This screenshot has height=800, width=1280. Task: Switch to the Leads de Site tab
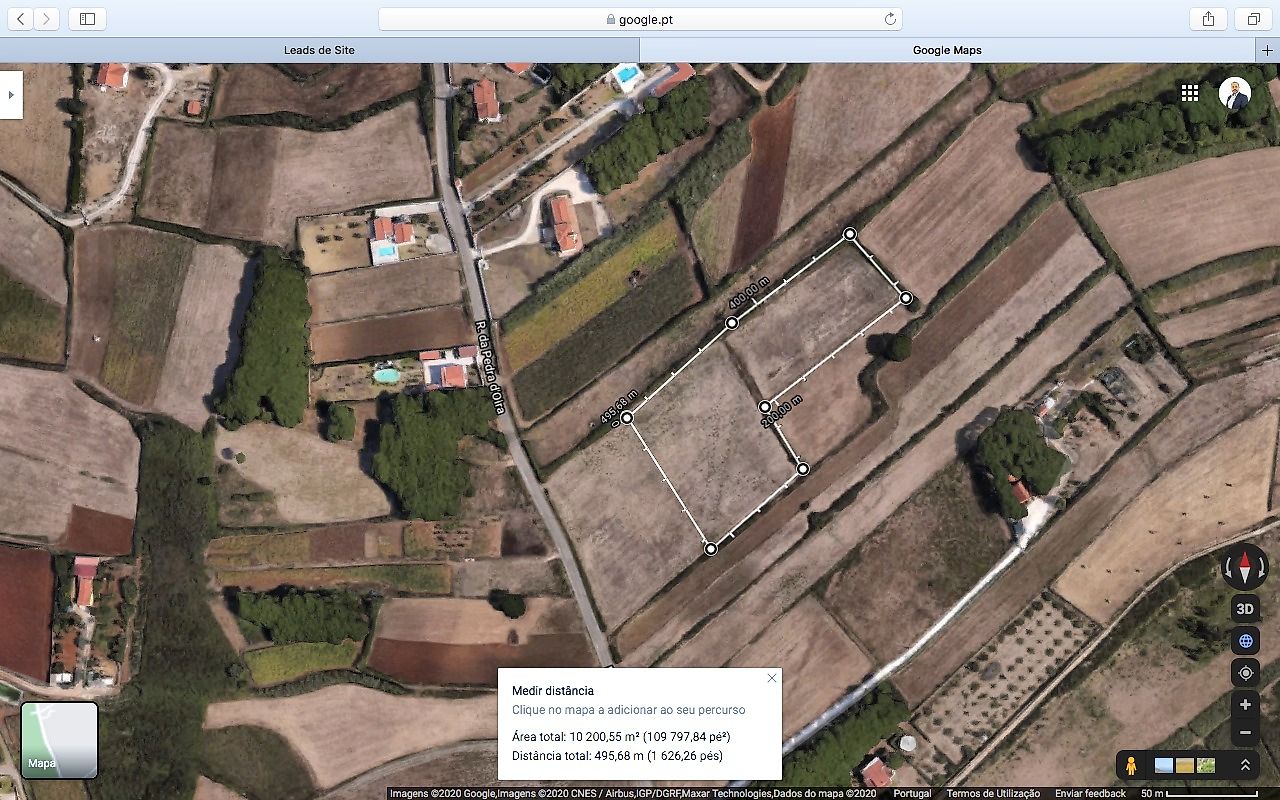[x=319, y=50]
